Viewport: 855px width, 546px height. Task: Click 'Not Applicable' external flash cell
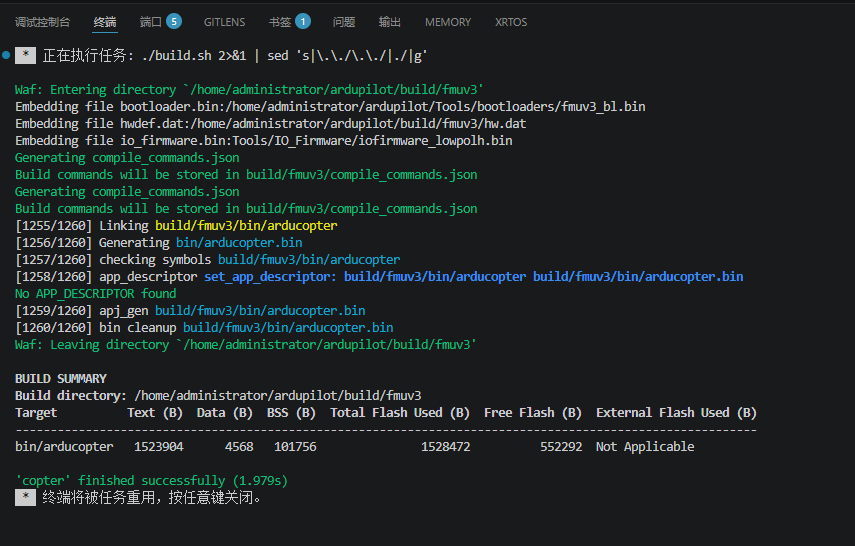(x=645, y=447)
